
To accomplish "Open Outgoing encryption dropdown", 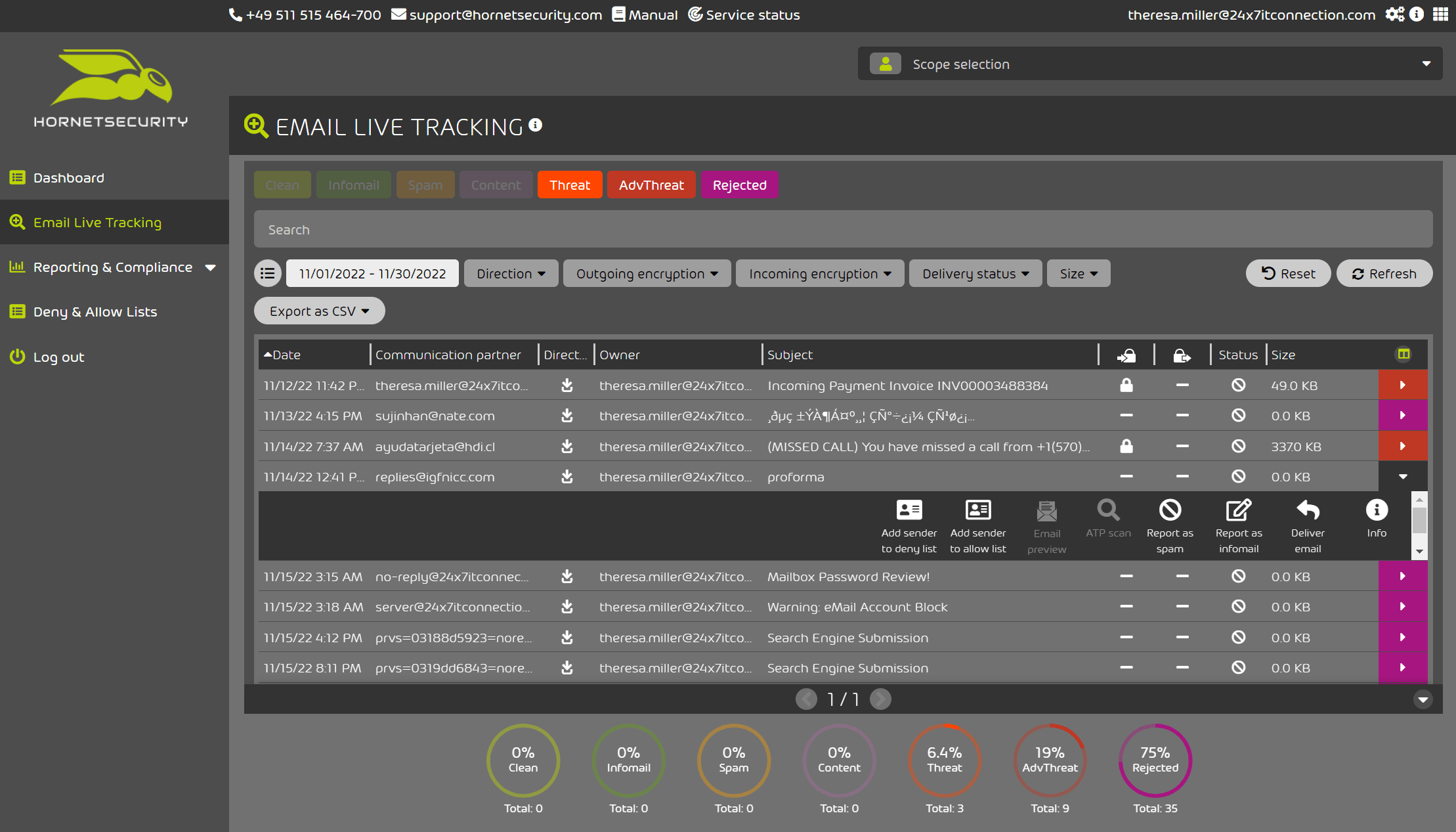I will (647, 273).
